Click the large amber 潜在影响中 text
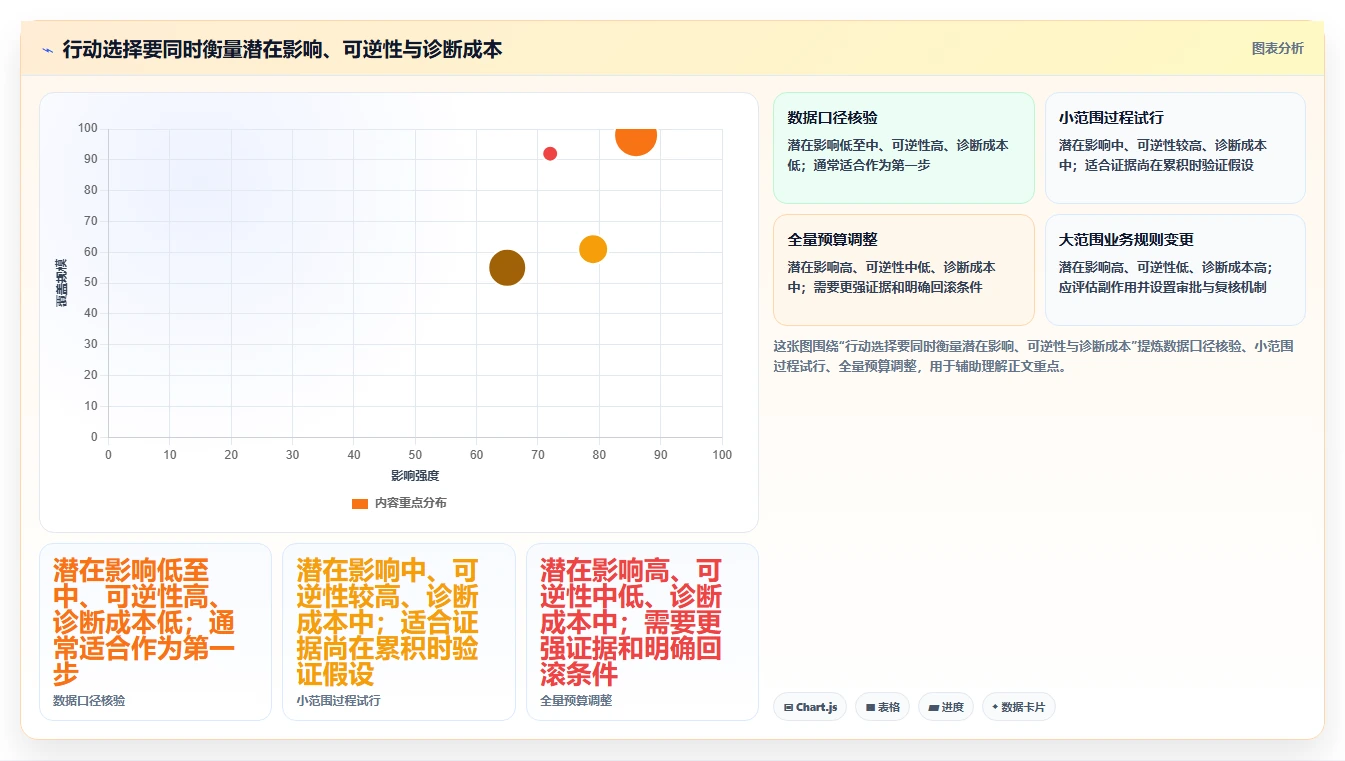 pyautogui.click(x=388, y=621)
